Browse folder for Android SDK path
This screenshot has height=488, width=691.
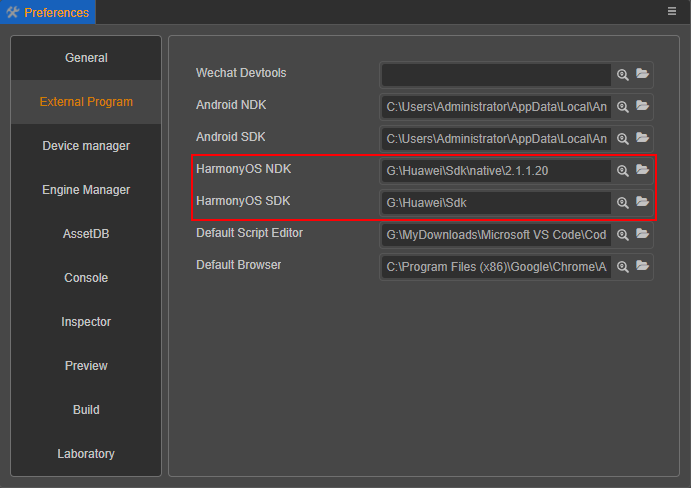click(642, 138)
